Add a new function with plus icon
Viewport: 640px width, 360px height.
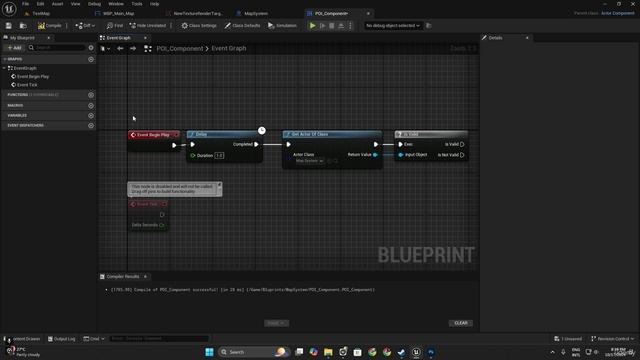click(x=91, y=95)
